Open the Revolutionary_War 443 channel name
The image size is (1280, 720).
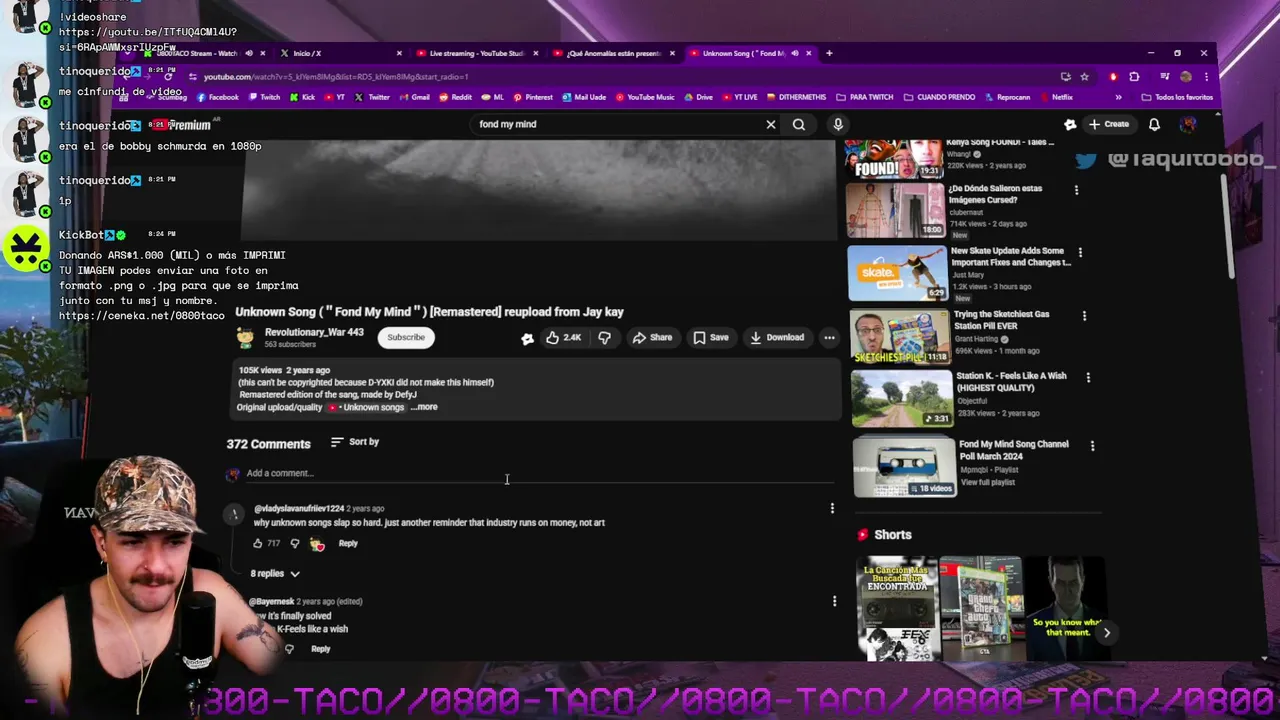[x=314, y=332]
